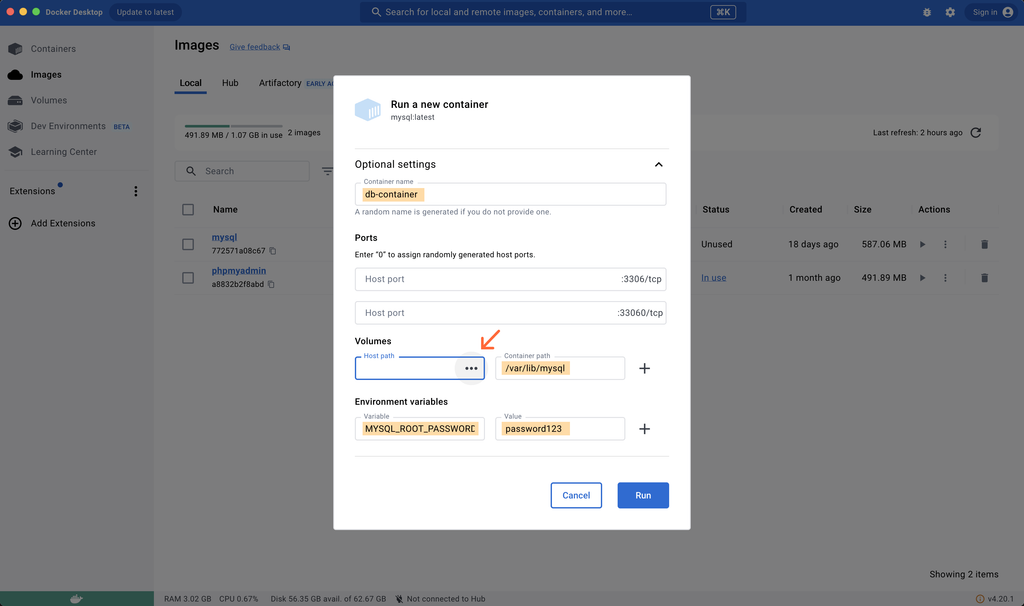Open the Troubleshoot bug icon
Viewport: 1024px width, 606px height.
pyautogui.click(x=926, y=13)
